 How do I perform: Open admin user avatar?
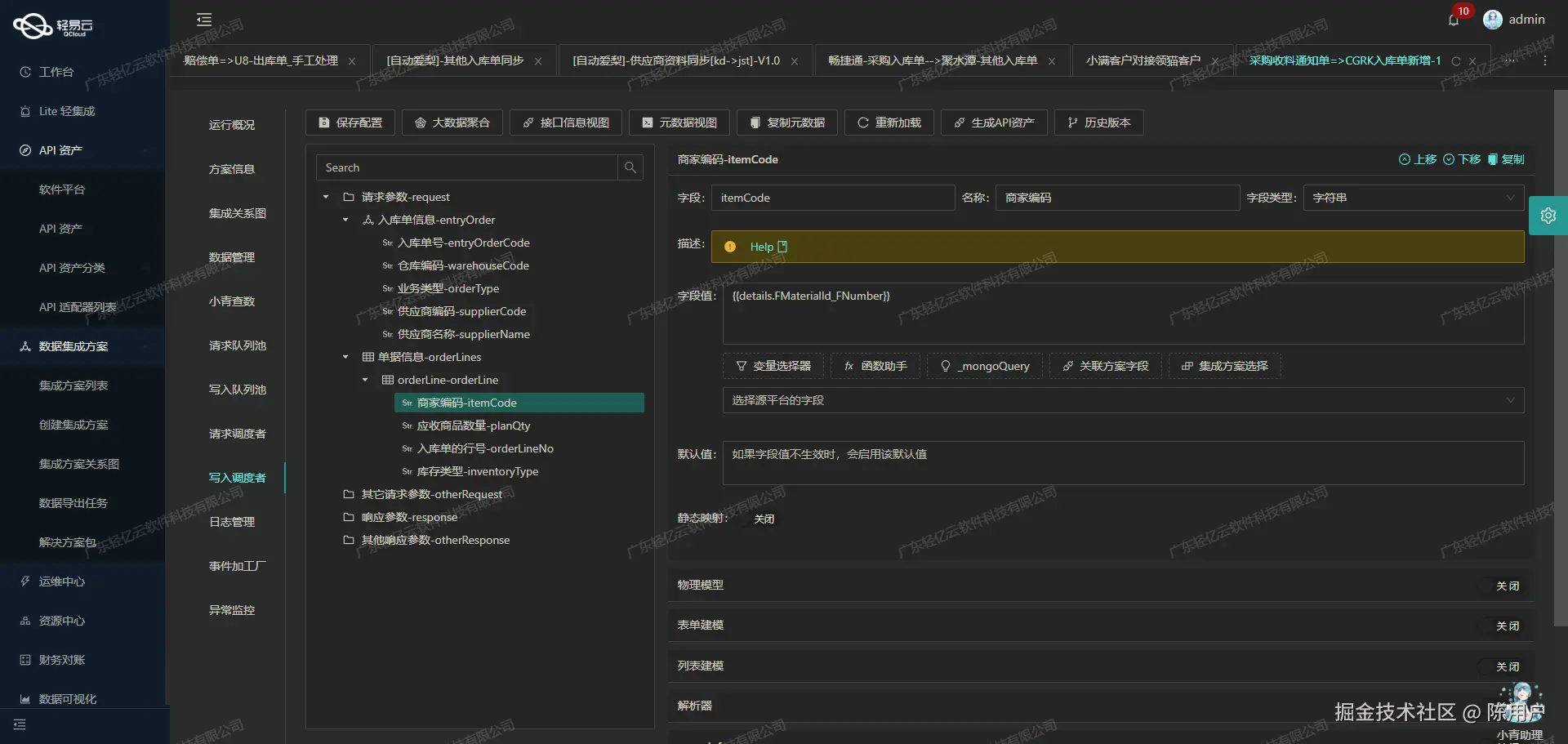tap(1493, 20)
